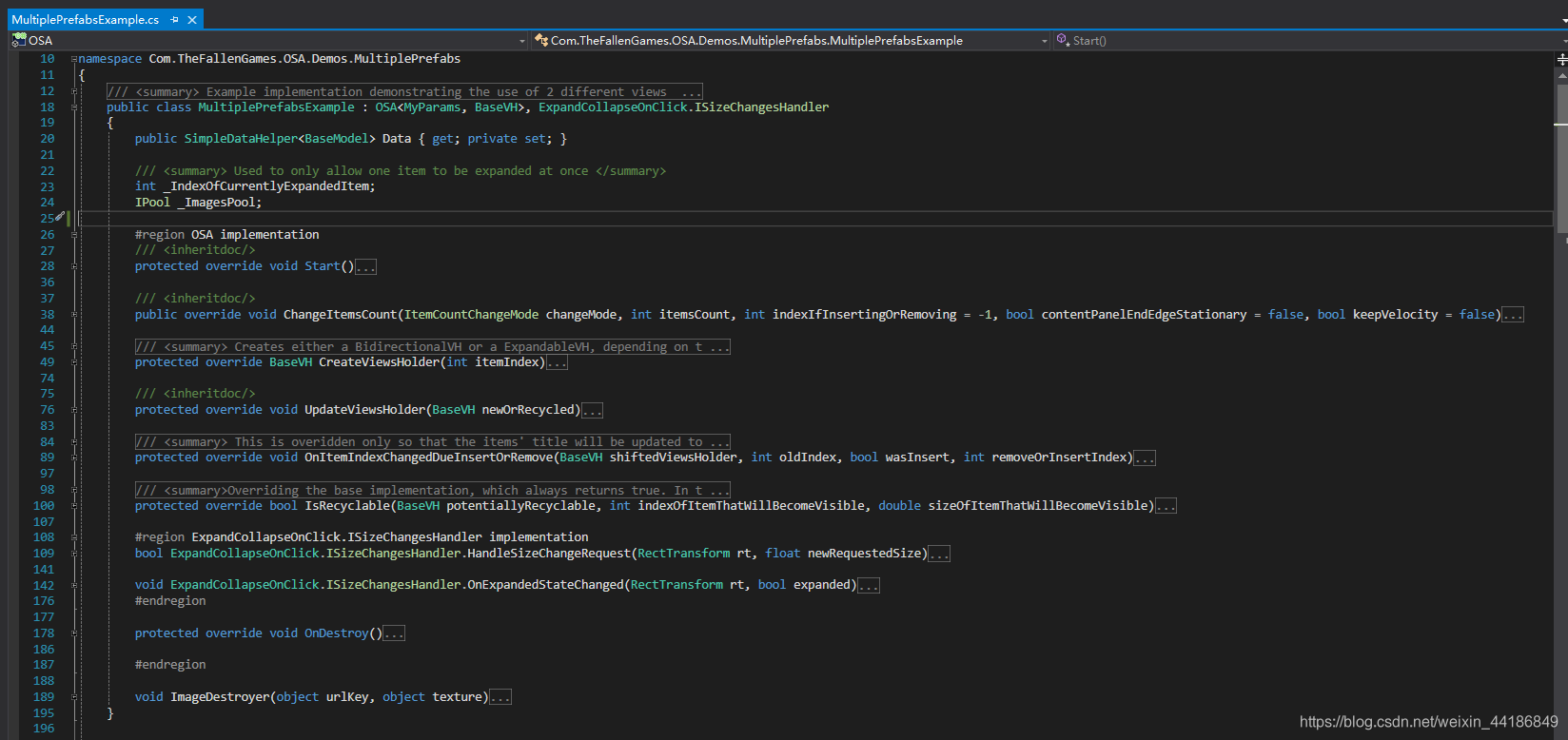The image size is (1568, 740).
Task: Expand OnItemIndexChangedDueInsertOrRemove at line 89
Action: coord(74,458)
